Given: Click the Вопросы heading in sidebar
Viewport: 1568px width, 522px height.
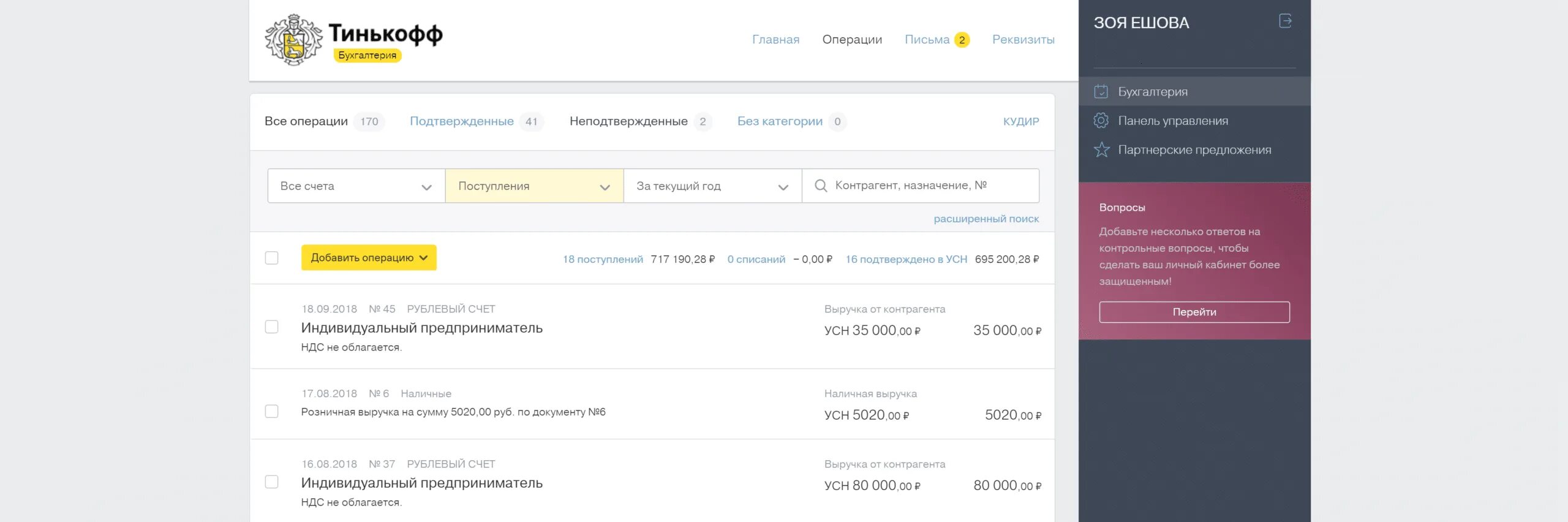Looking at the screenshot, I should point(1122,208).
